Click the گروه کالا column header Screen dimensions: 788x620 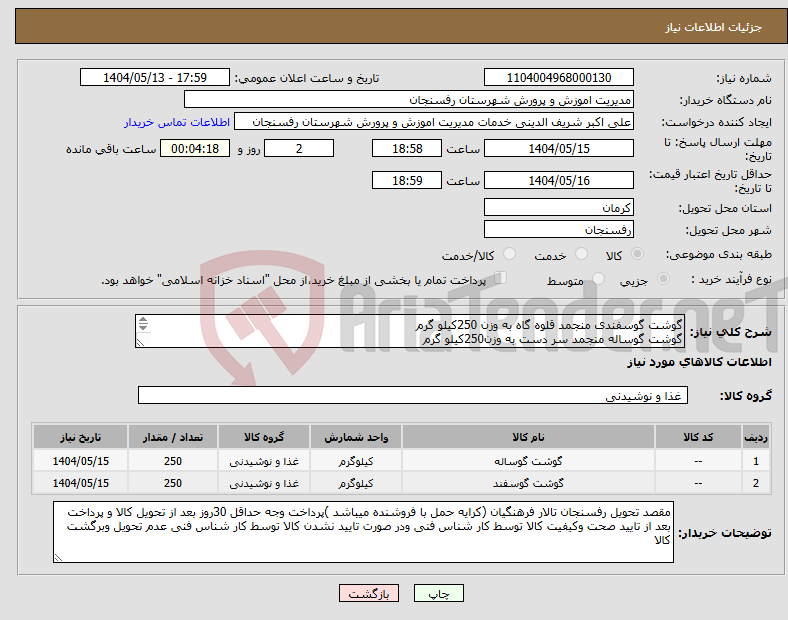pyautogui.click(x=264, y=437)
